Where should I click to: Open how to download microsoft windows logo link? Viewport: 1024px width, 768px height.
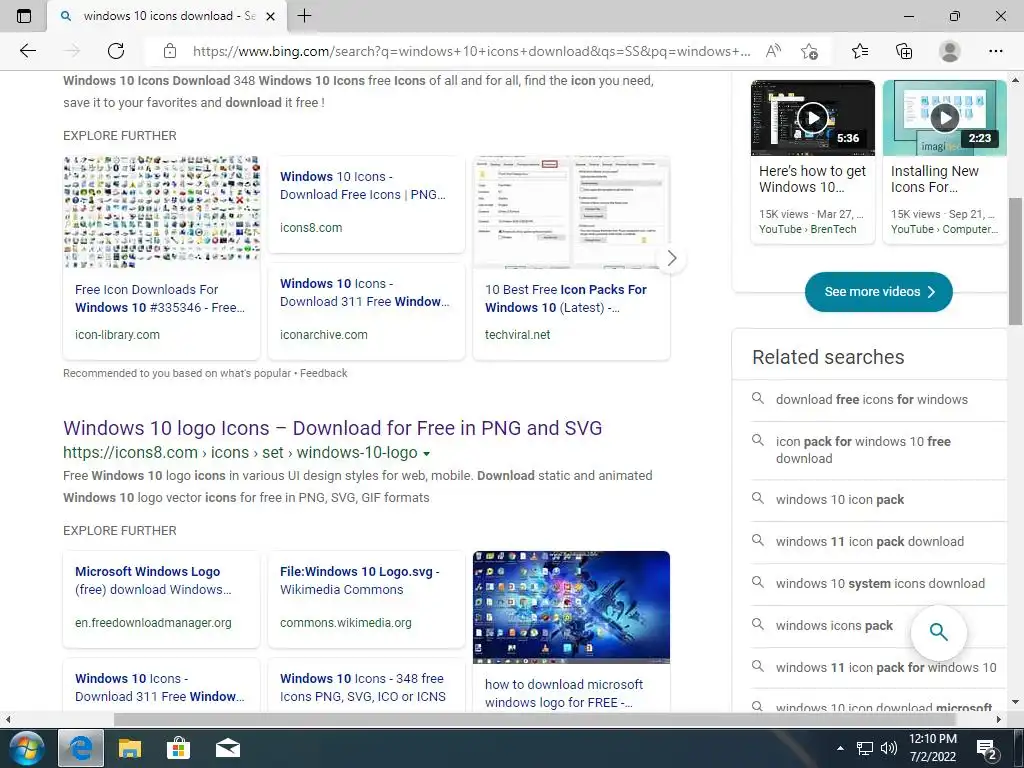564,694
